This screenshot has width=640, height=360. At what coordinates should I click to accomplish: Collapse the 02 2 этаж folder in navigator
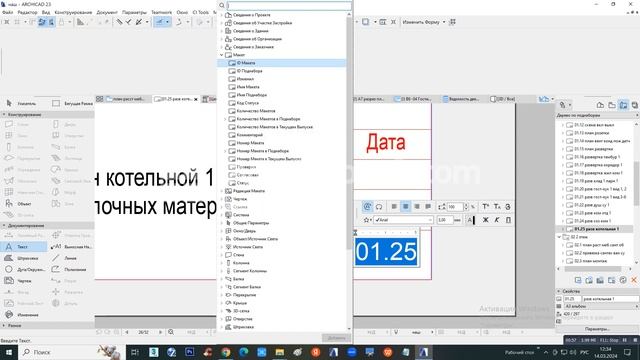click(x=559, y=237)
